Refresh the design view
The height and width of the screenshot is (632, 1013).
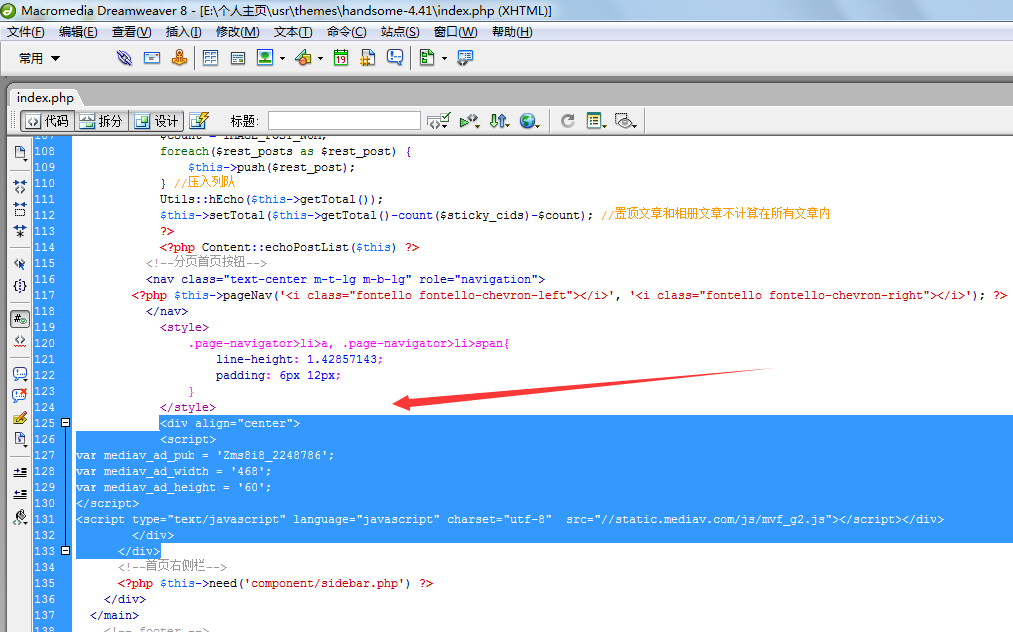(x=568, y=121)
